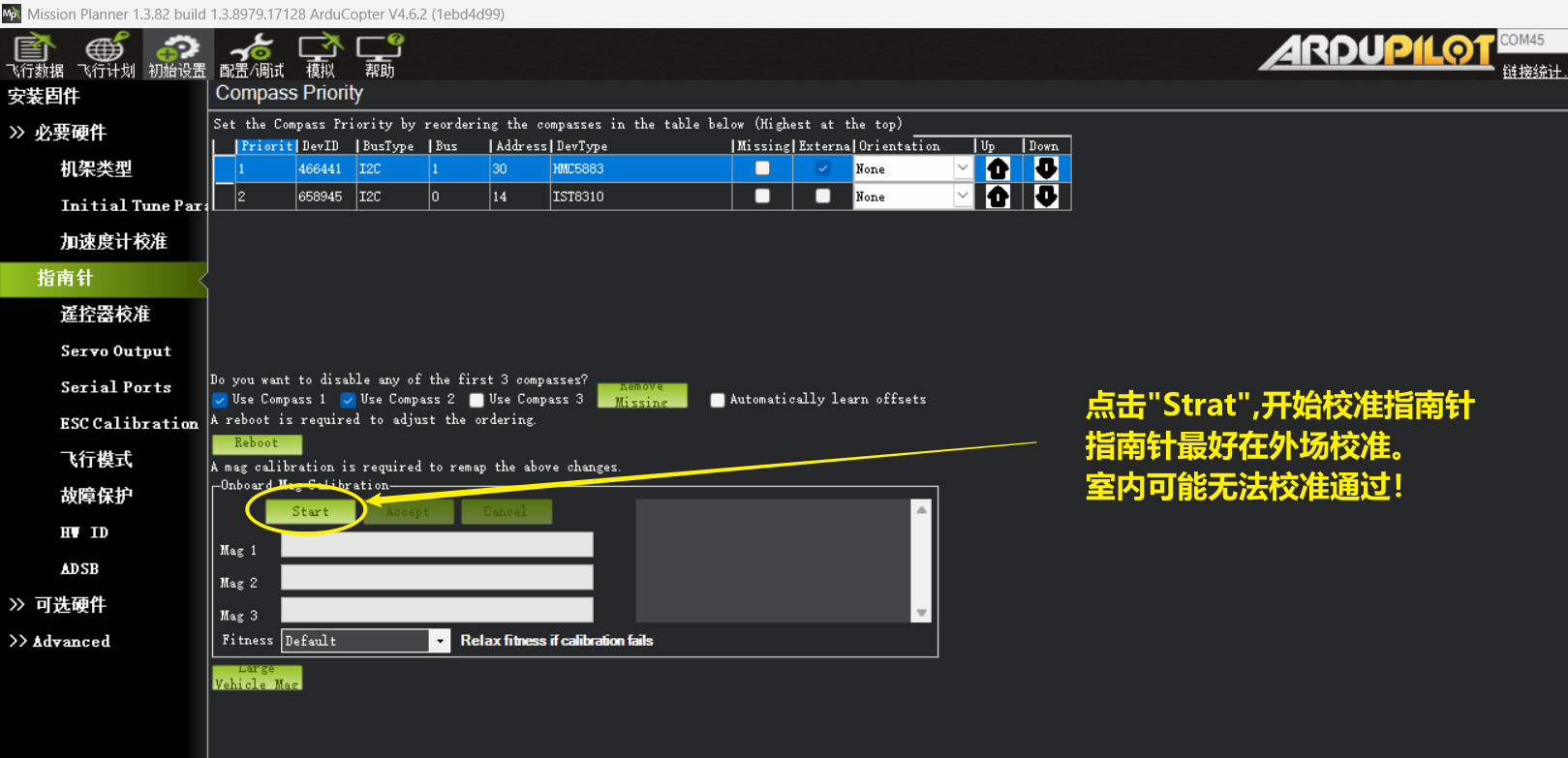Move HMC5883 compass up with arrow
1568x758 pixels.
pos(998,168)
